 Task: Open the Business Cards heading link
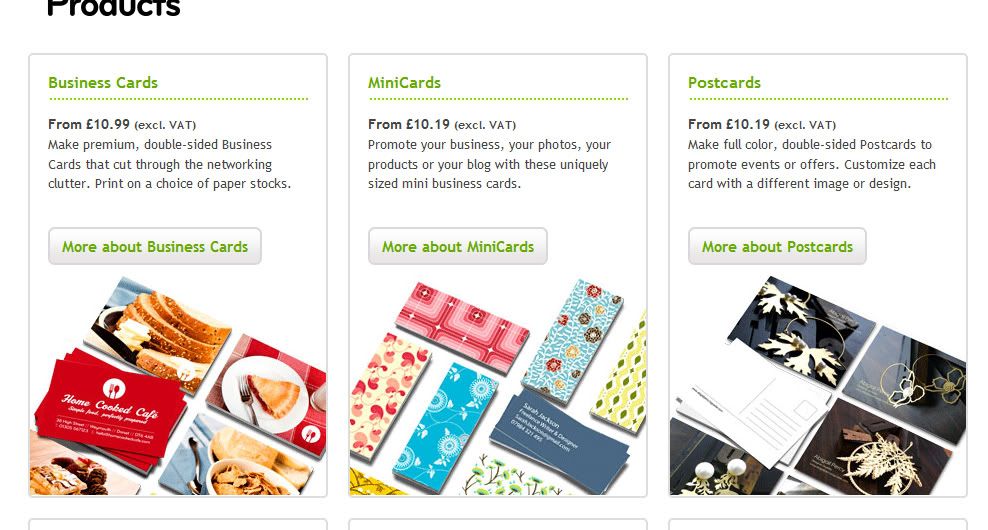[x=103, y=83]
